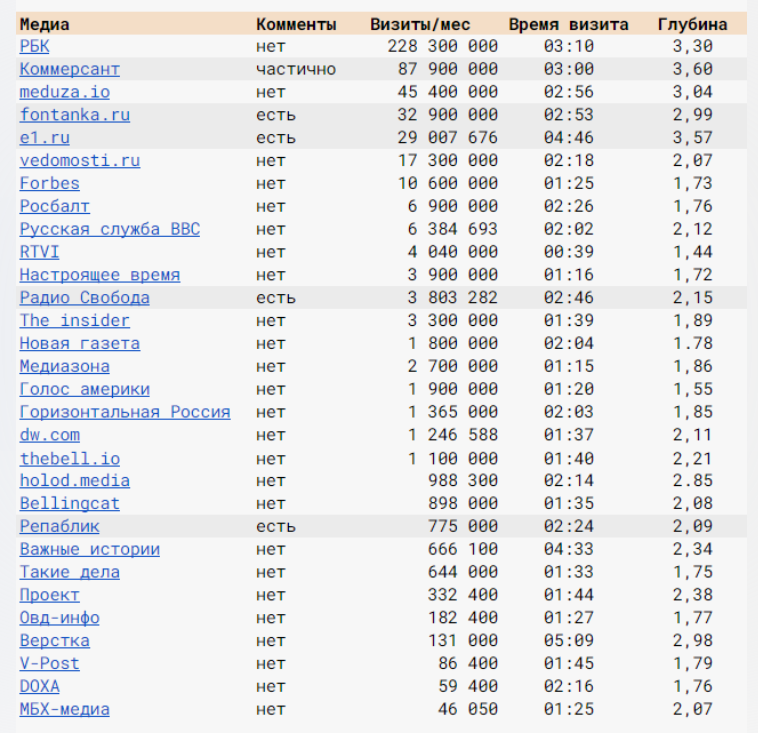The image size is (758, 743).
Task: Open the Такие дела link
Action: 70,572
